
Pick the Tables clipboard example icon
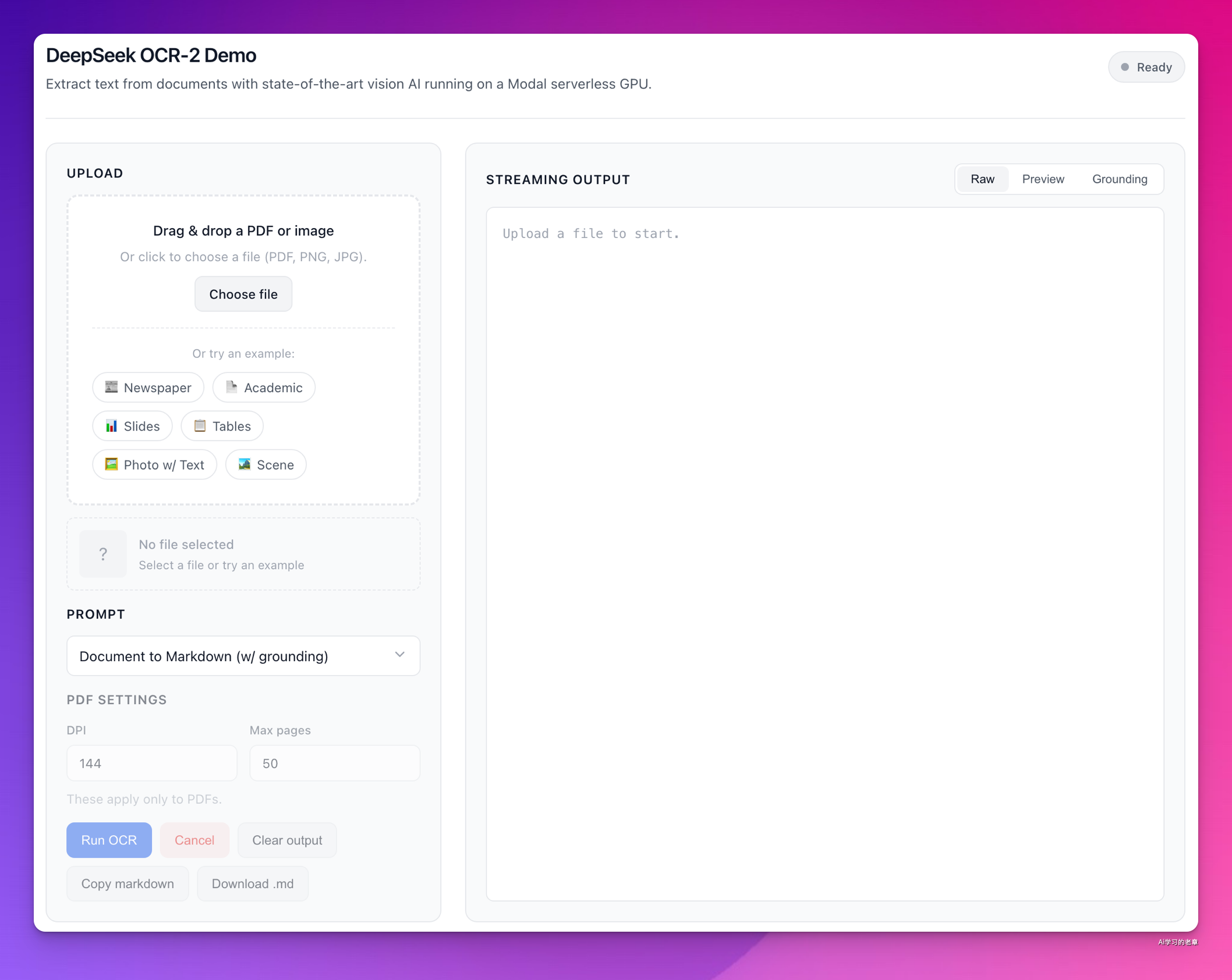(200, 426)
